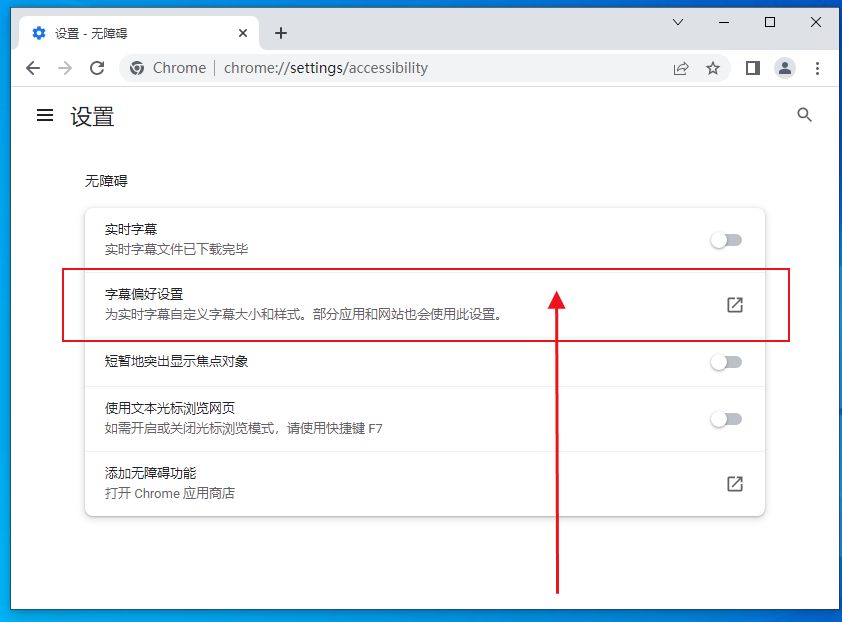Click the 设置 page title
This screenshot has height=622, width=842.
click(x=92, y=117)
